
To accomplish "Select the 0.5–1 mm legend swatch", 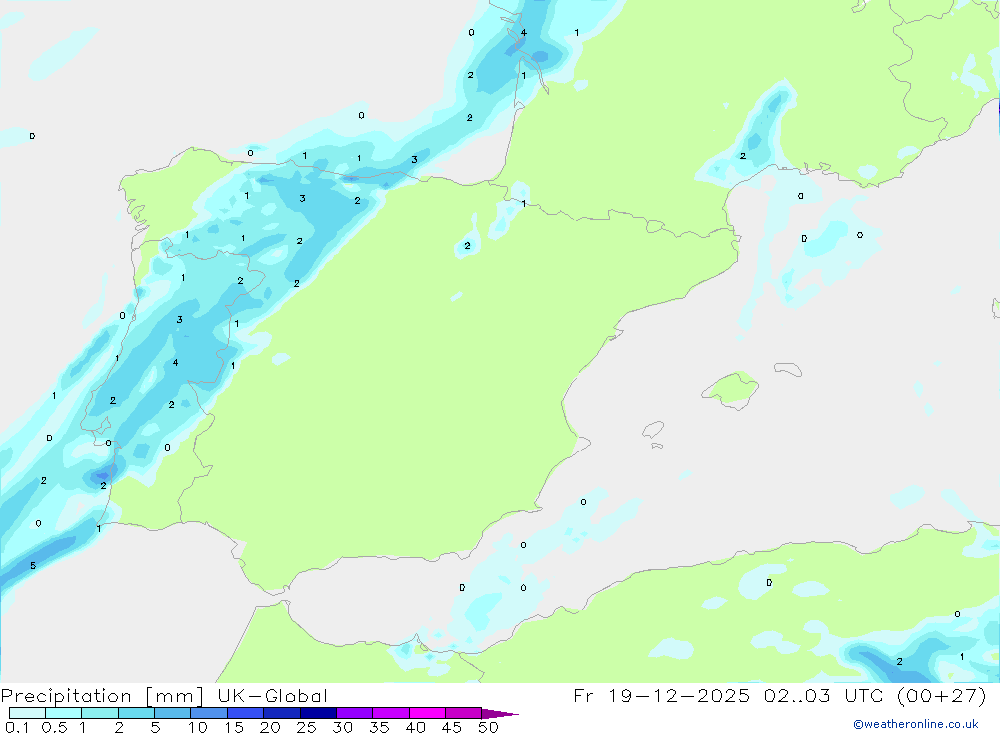I will [x=64, y=713].
